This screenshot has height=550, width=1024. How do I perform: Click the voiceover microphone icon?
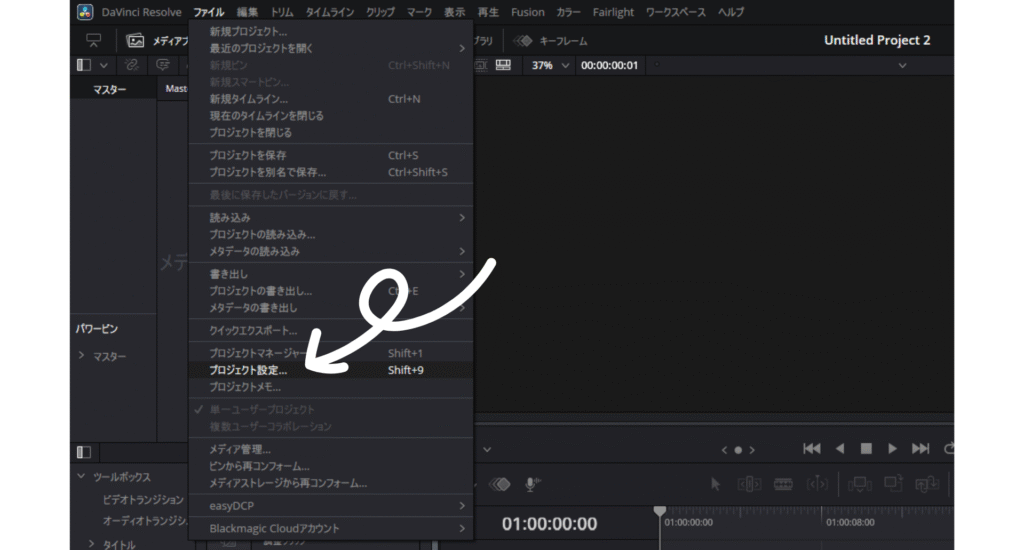[532, 484]
